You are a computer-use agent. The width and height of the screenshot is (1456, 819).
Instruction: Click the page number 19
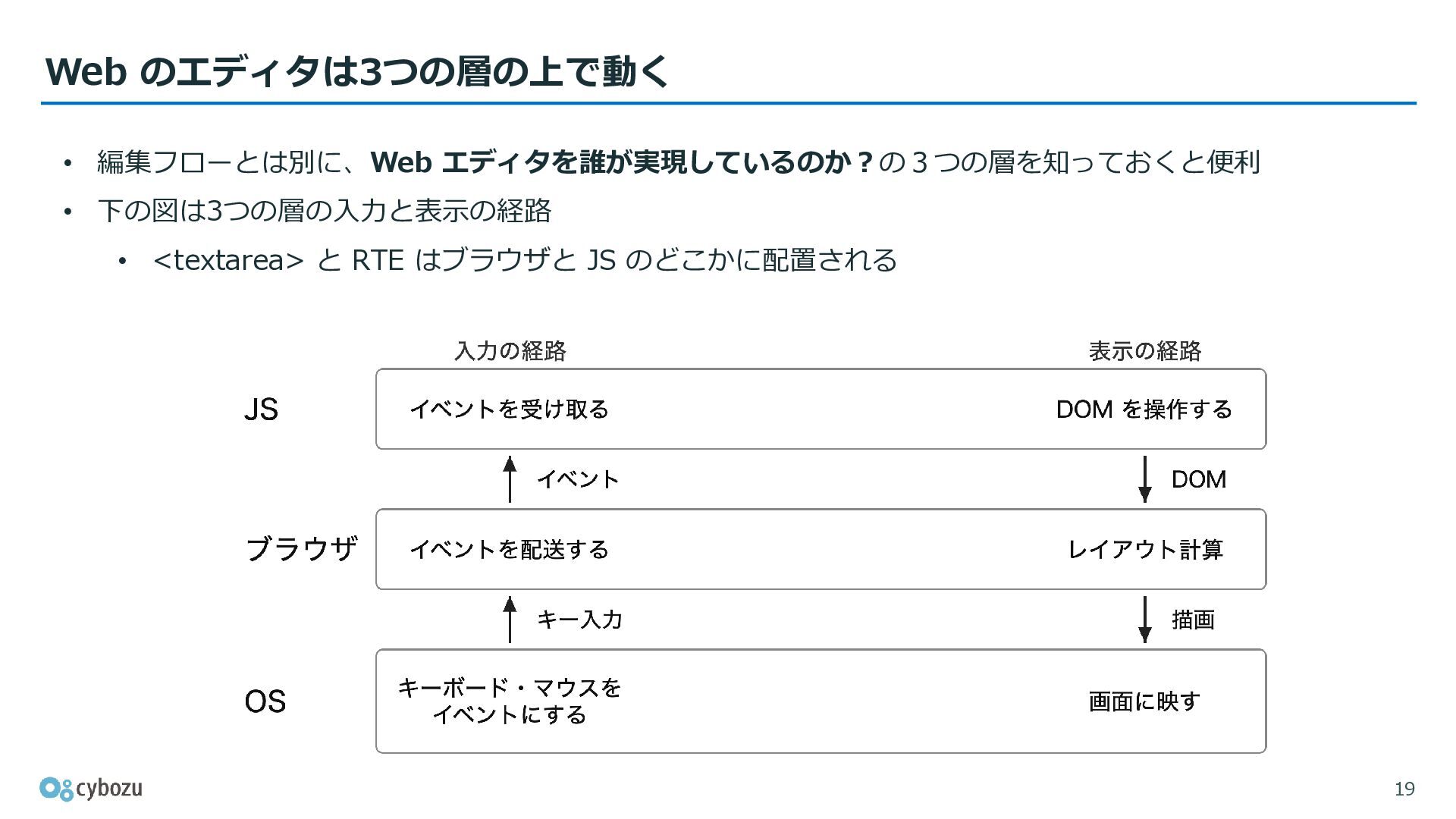[x=1404, y=789]
